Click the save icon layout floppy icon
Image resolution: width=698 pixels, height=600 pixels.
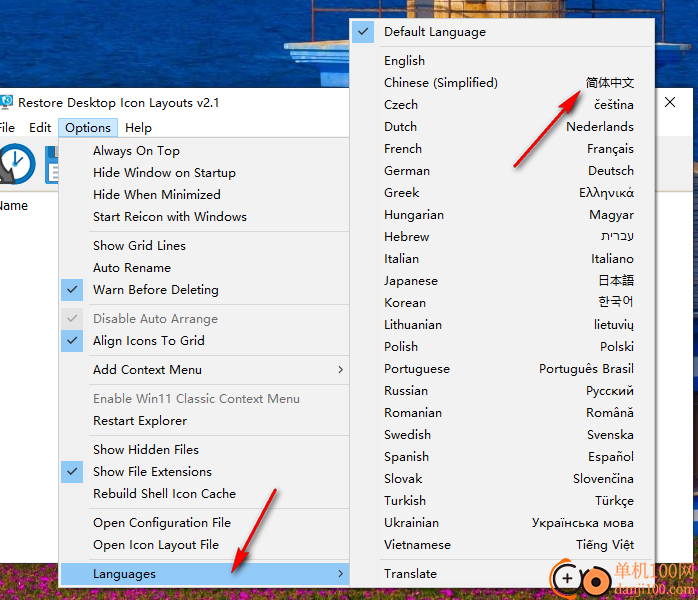[x=52, y=166]
